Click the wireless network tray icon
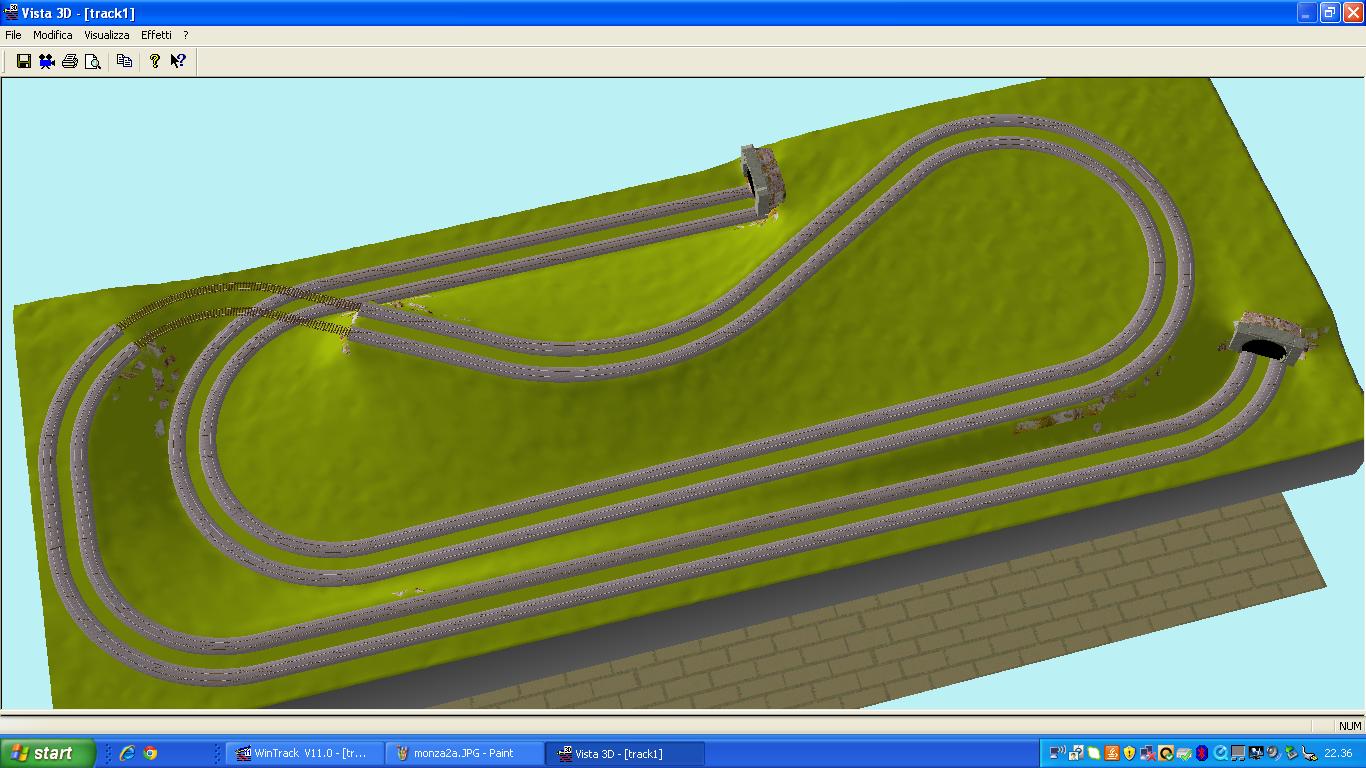This screenshot has height=768, width=1366. (x=1058, y=753)
